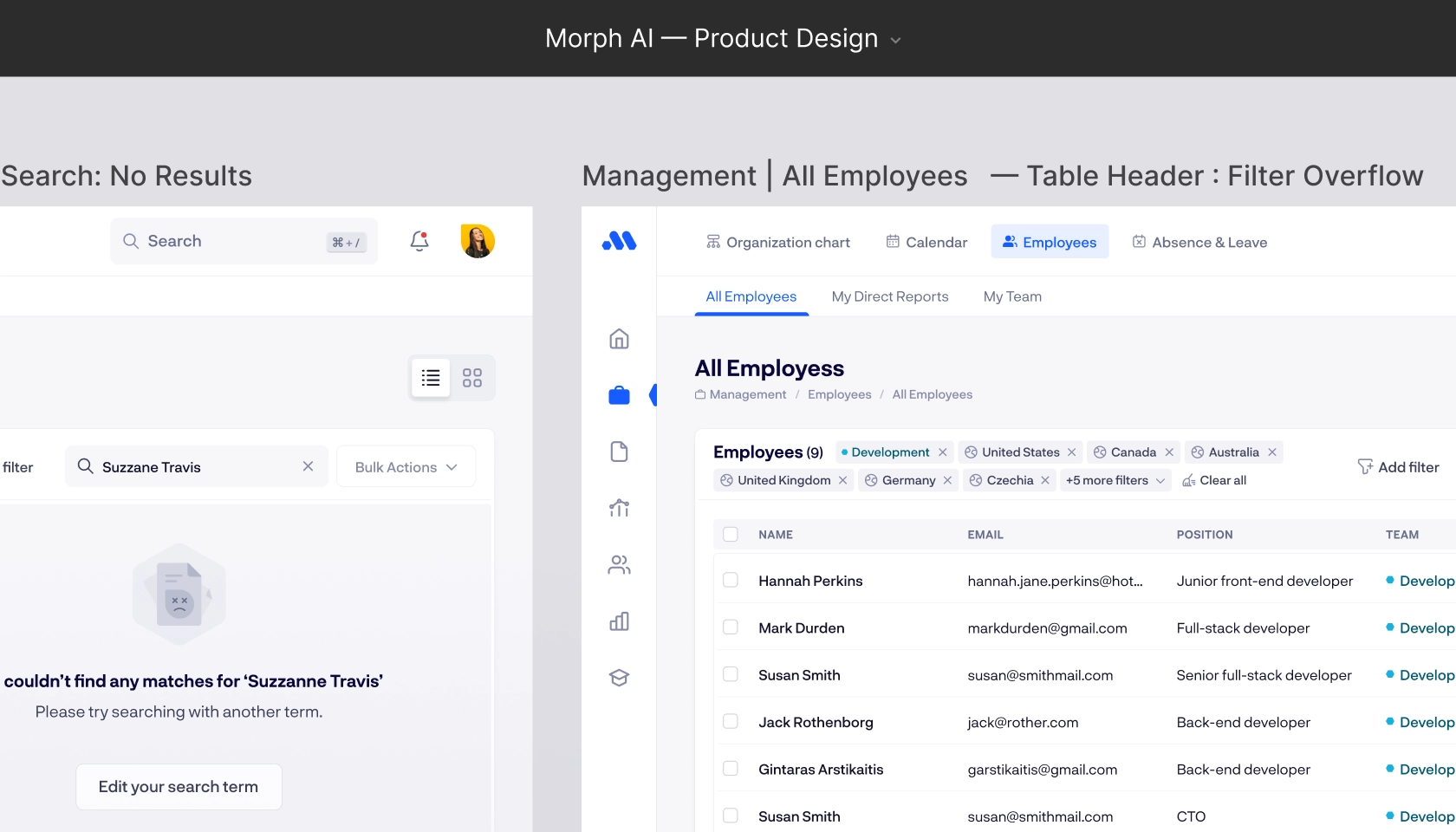
Task: Select the Employees tab
Action: [1050, 242]
